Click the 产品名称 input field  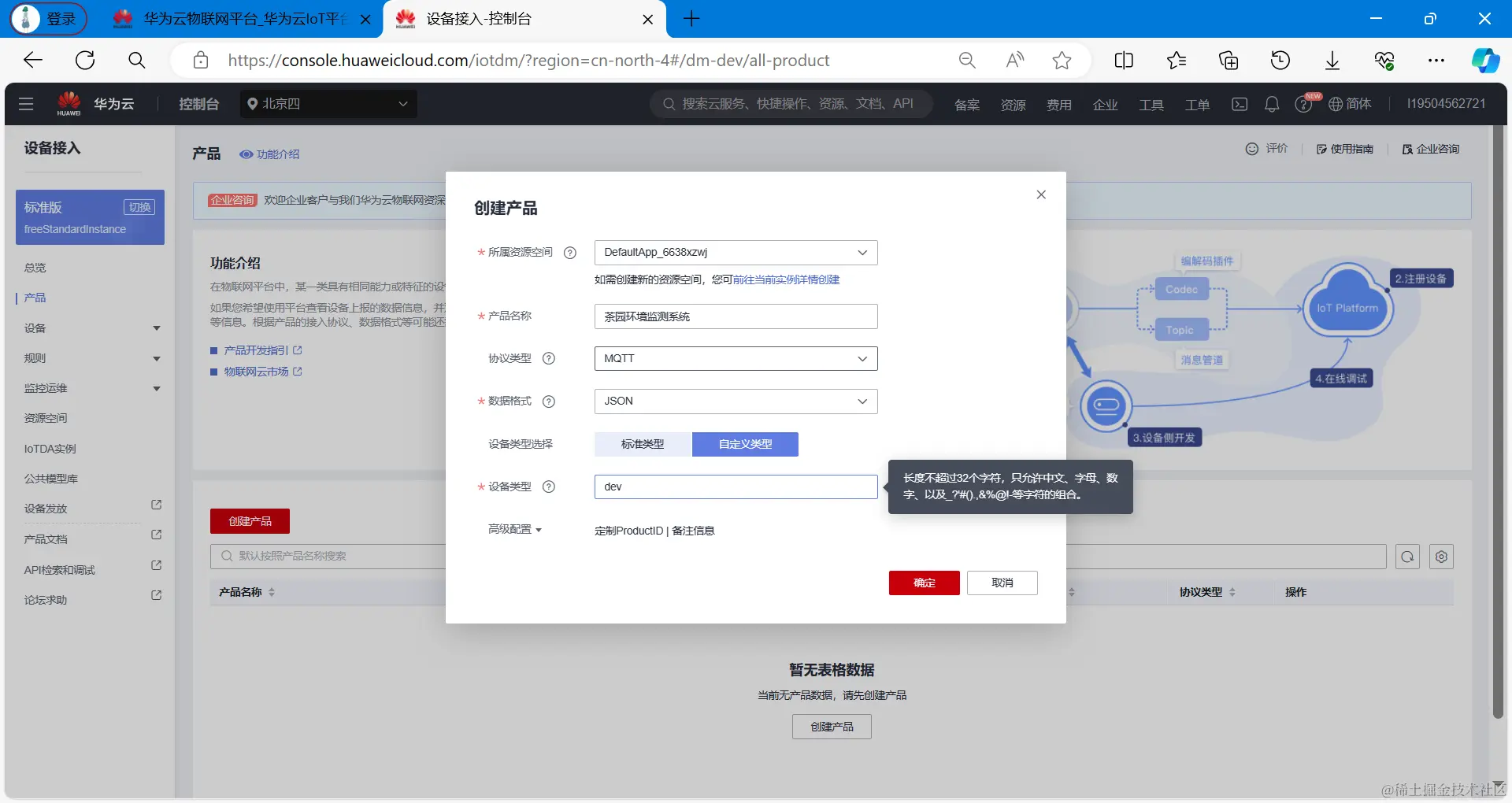tap(736, 316)
